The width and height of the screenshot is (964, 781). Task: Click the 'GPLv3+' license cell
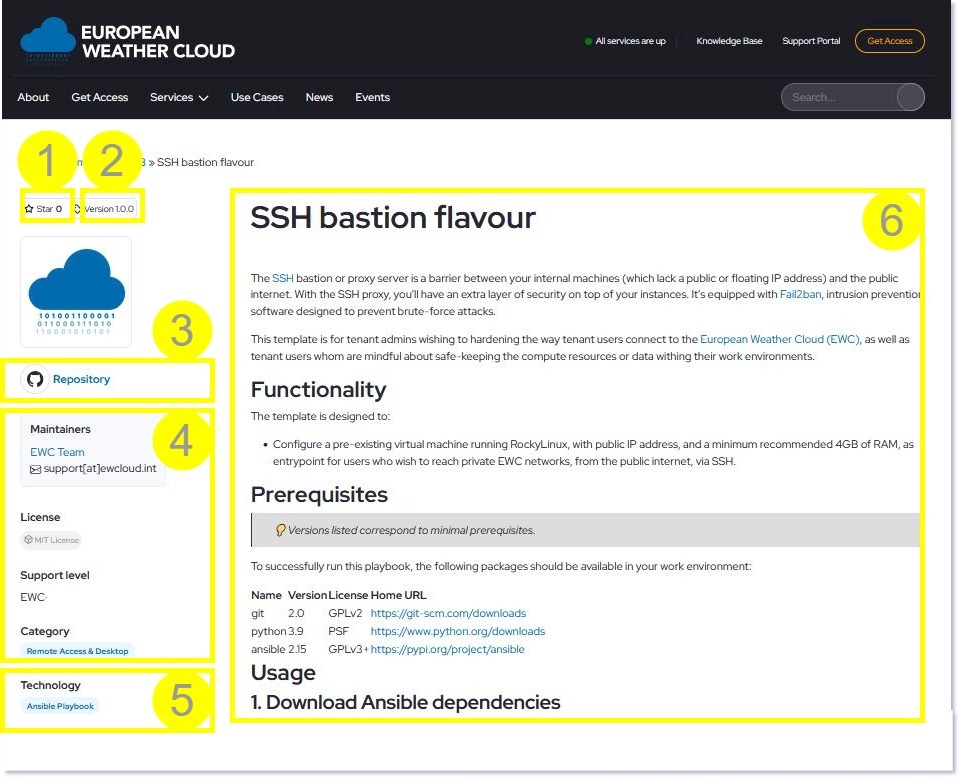point(349,649)
